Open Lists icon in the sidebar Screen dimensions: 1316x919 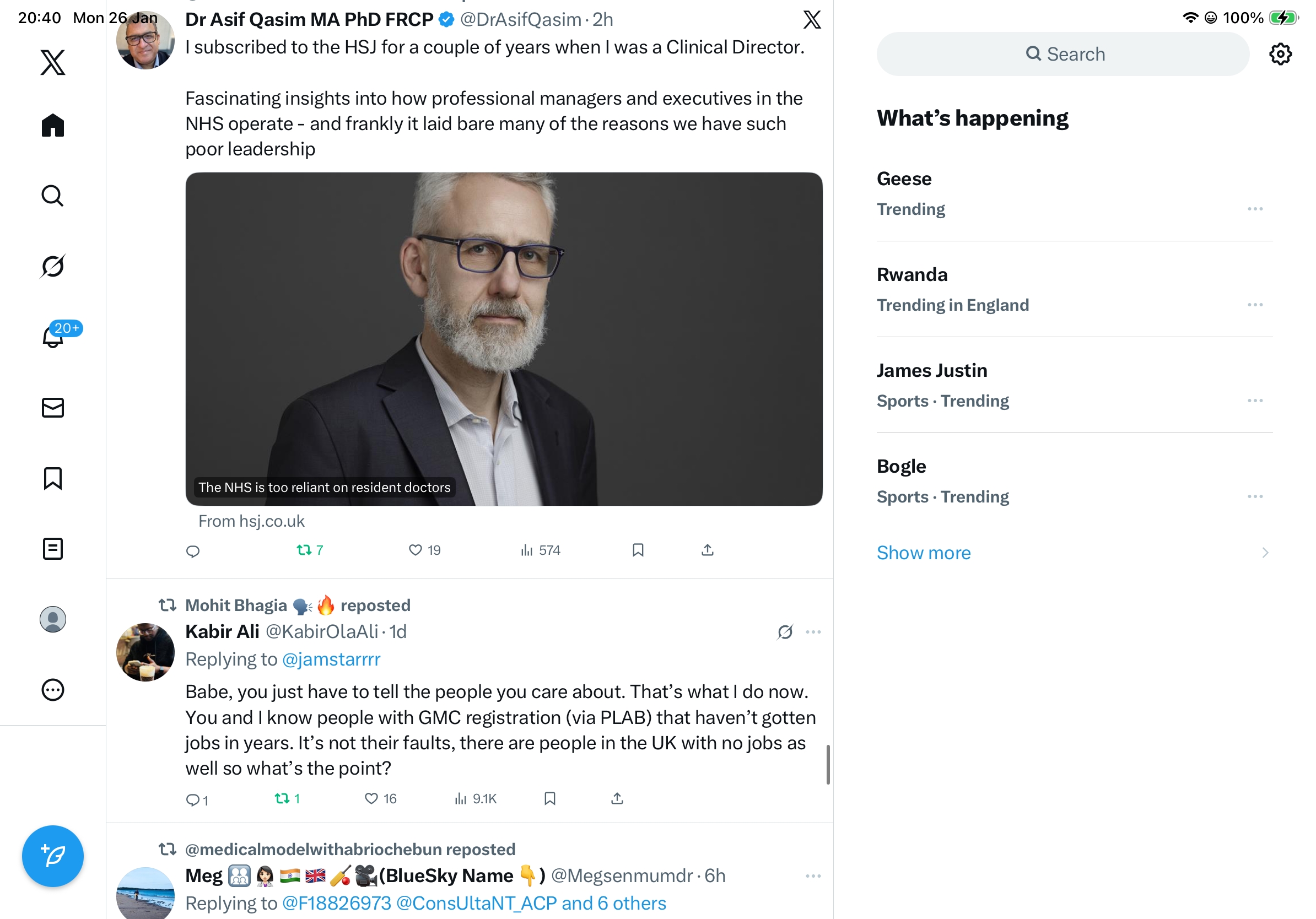(53, 548)
